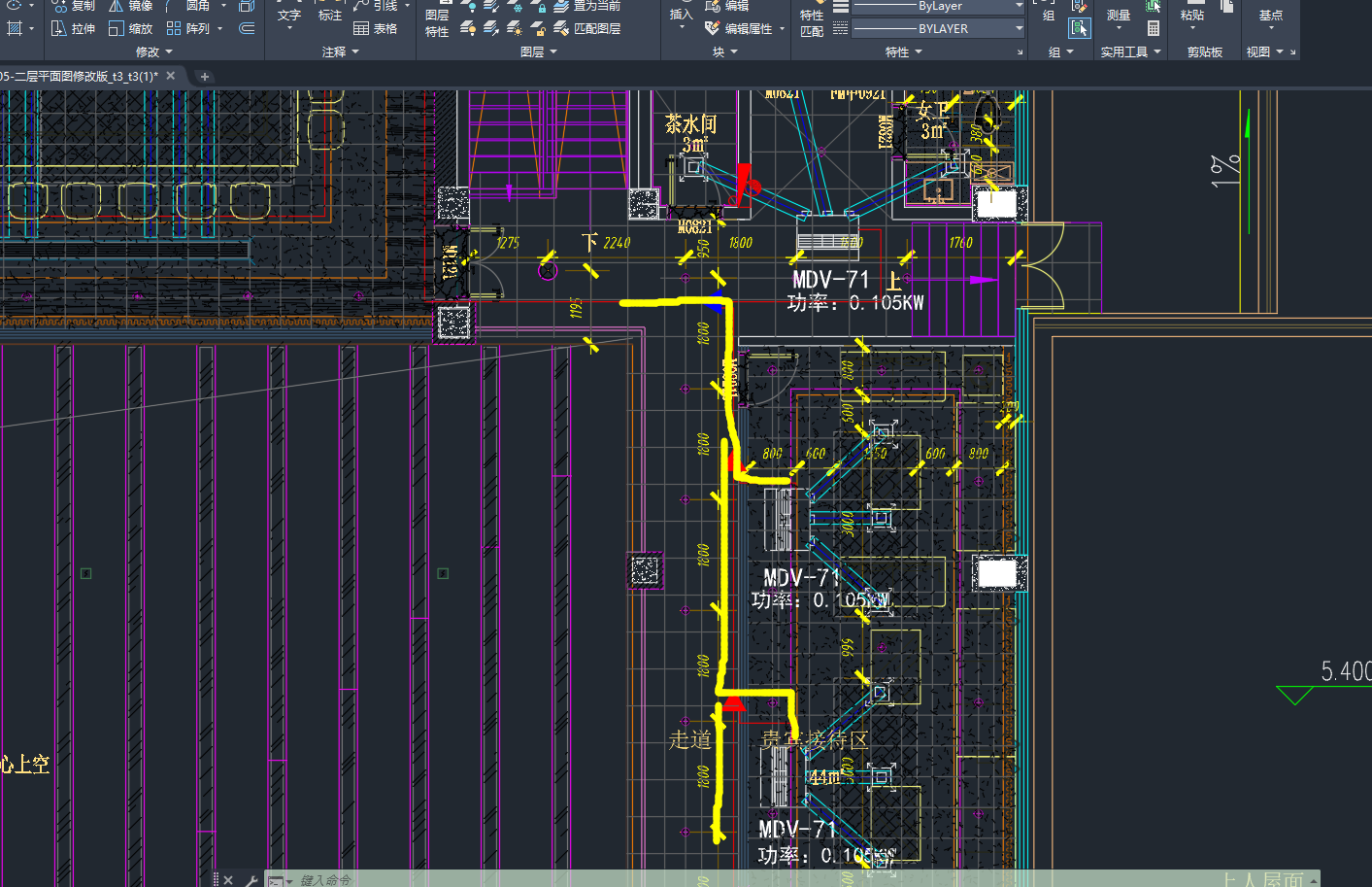
Task: Click the 走道 corridor label
Action: (x=689, y=739)
